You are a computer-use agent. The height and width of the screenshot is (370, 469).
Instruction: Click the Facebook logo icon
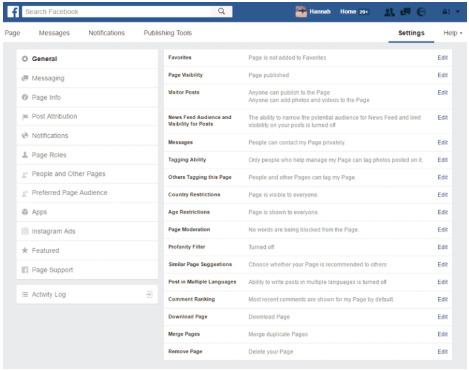[x=13, y=12]
